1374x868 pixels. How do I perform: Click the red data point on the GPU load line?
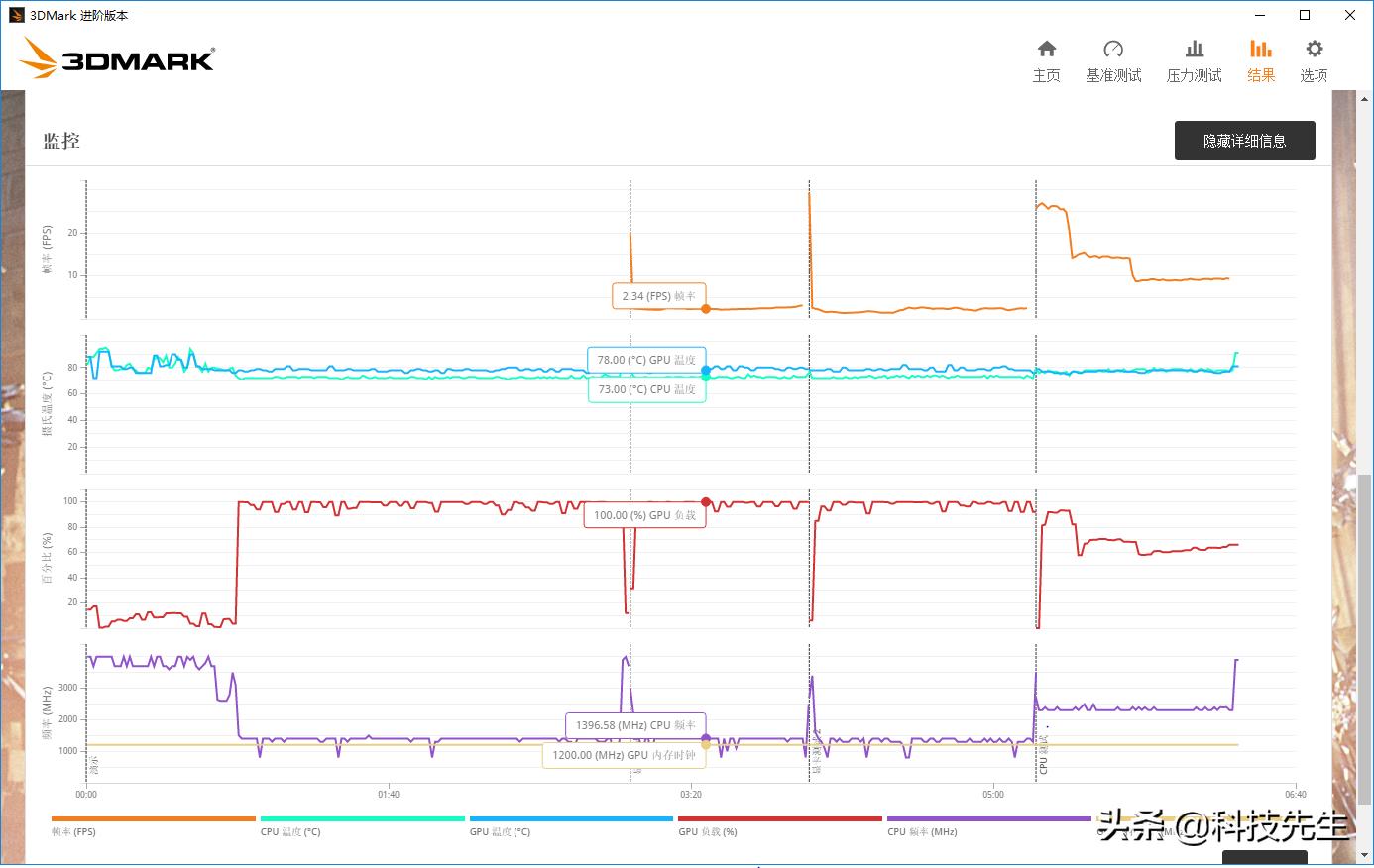coord(706,501)
